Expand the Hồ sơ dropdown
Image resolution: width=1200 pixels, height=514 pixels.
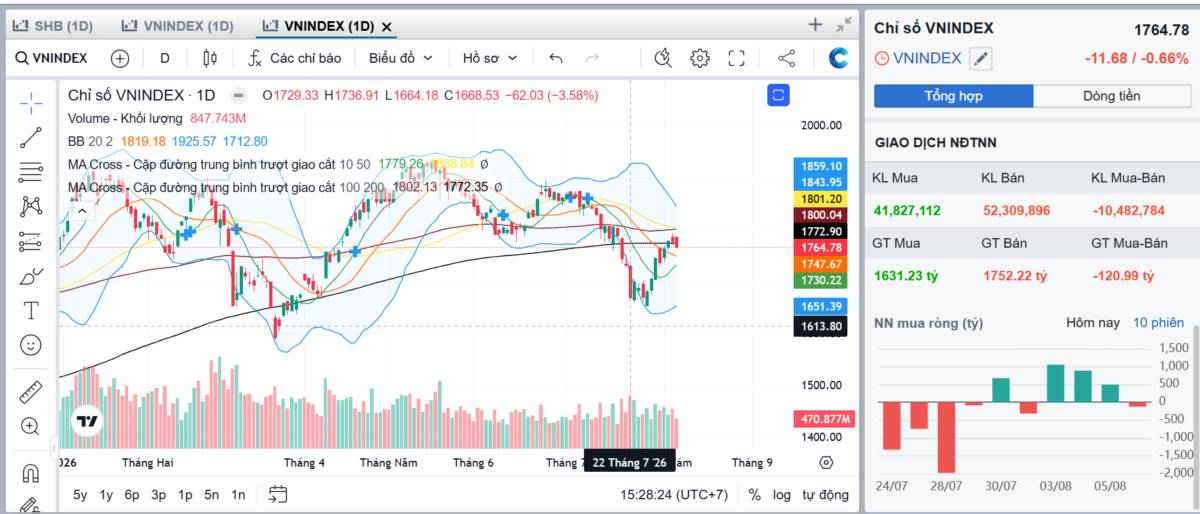click(490, 58)
